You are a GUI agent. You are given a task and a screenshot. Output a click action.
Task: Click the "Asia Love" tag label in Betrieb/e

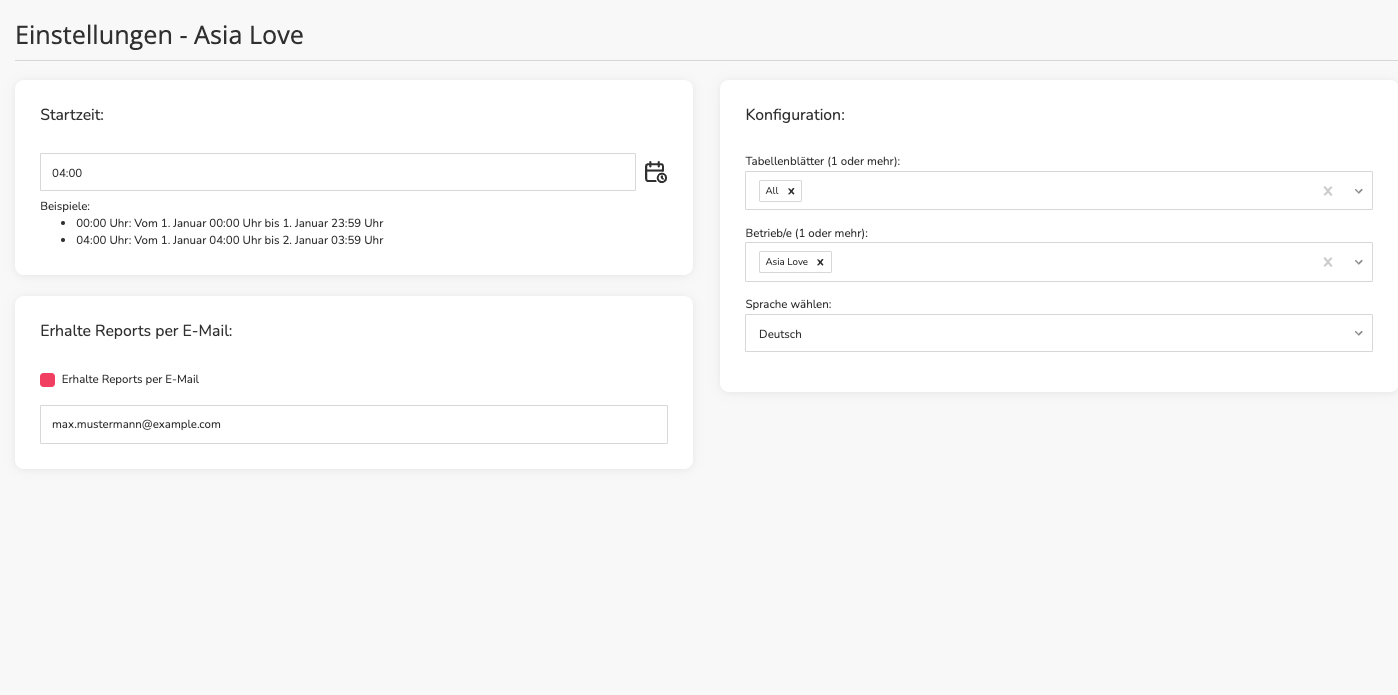point(787,262)
